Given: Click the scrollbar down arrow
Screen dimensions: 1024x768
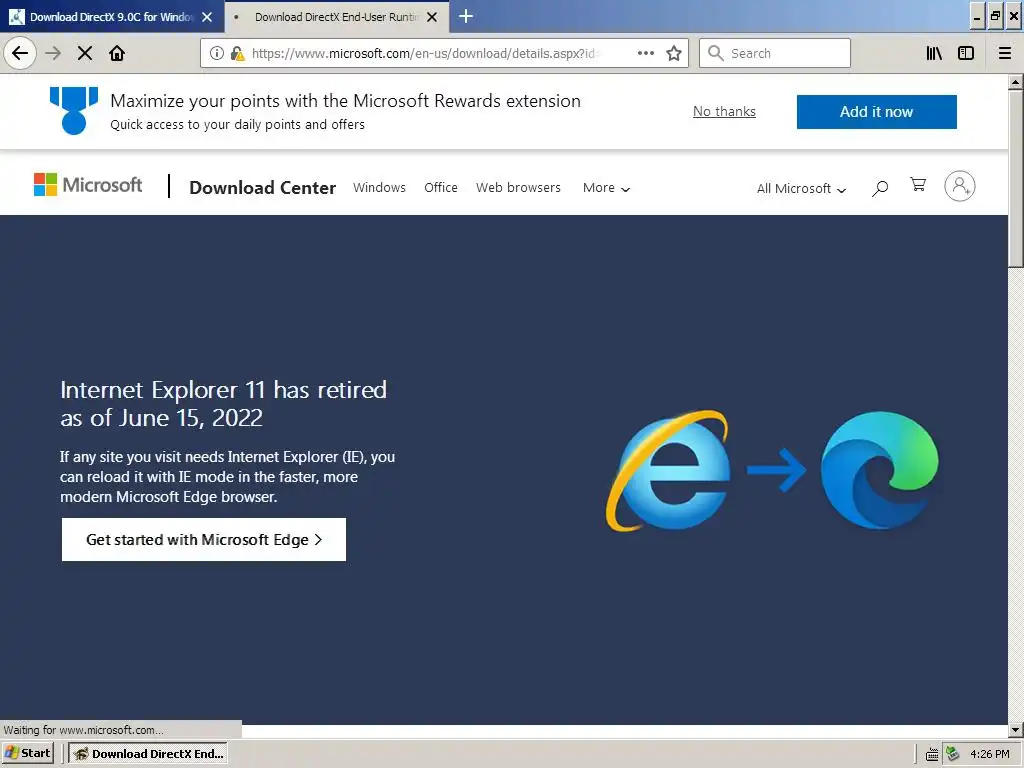Looking at the screenshot, I should pos(1016,729).
